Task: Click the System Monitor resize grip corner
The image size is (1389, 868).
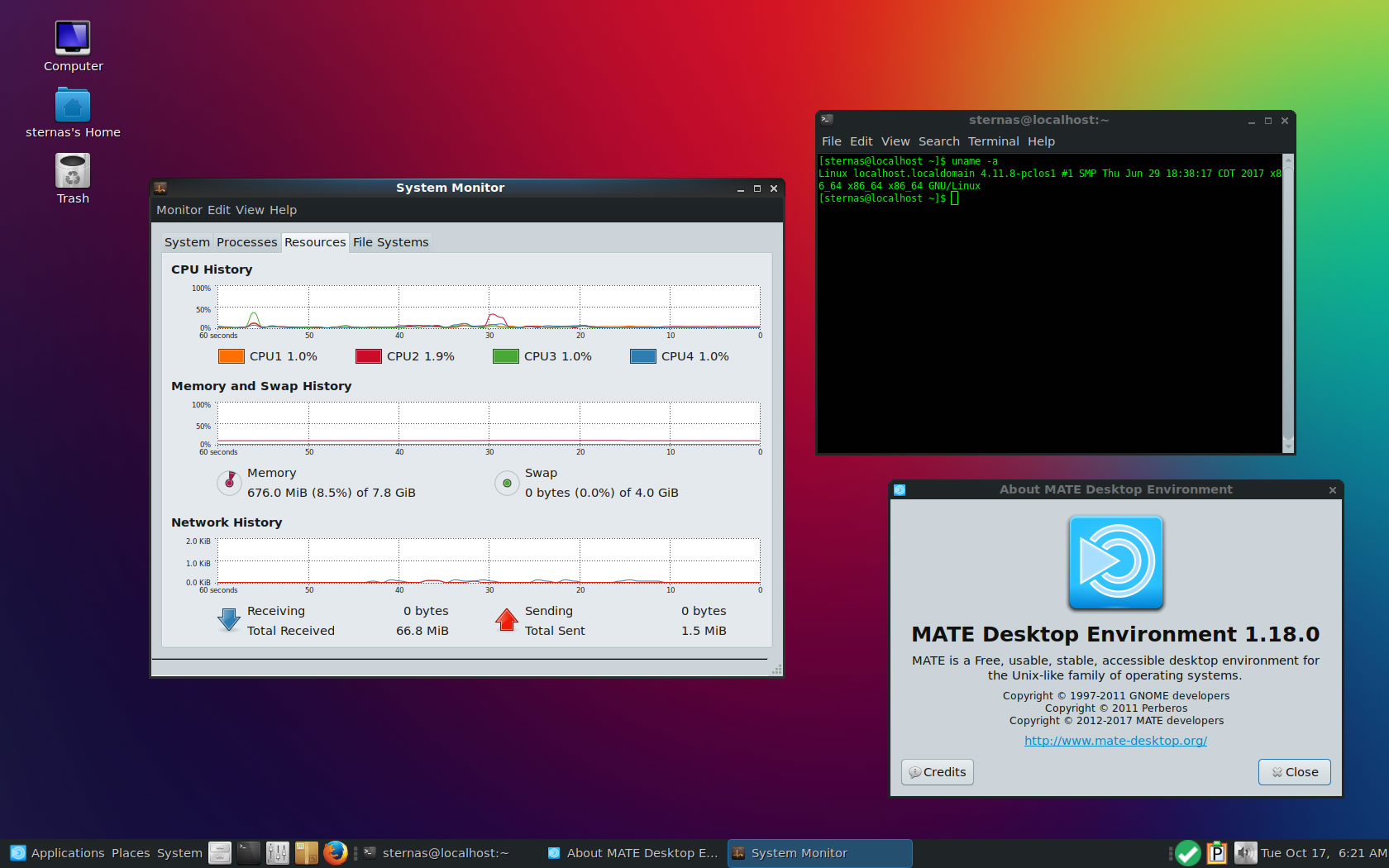Action: (776, 670)
